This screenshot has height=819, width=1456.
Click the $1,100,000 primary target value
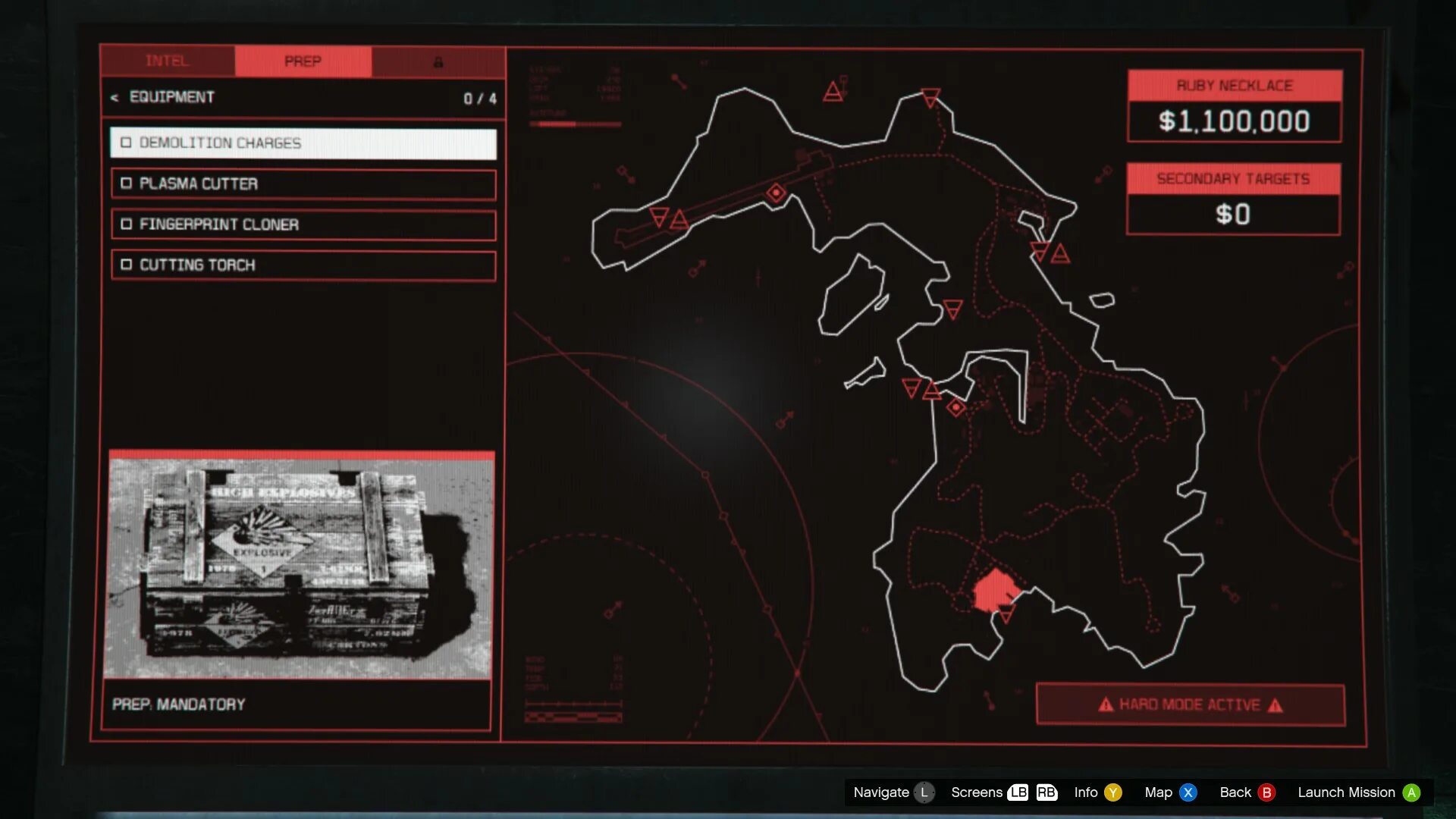(x=1235, y=121)
